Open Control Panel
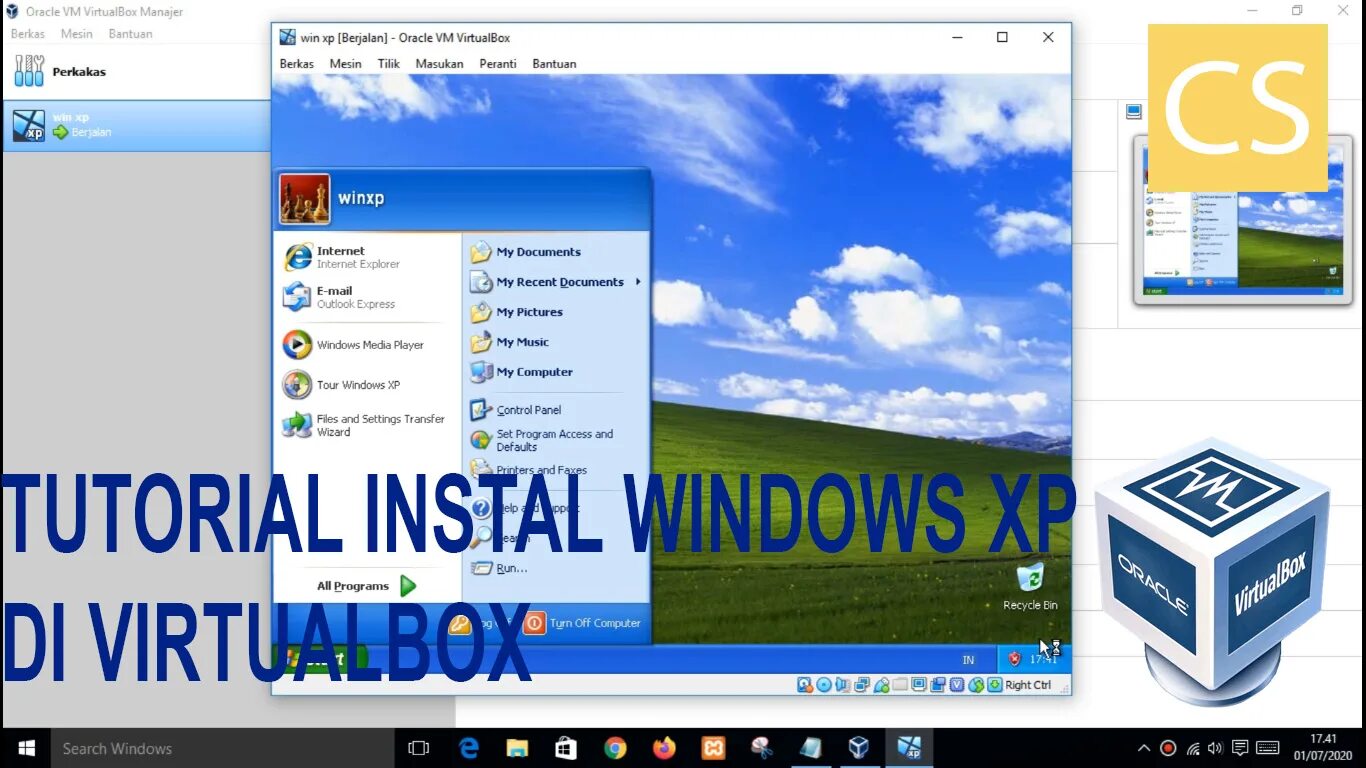The height and width of the screenshot is (768, 1366). 516,410
